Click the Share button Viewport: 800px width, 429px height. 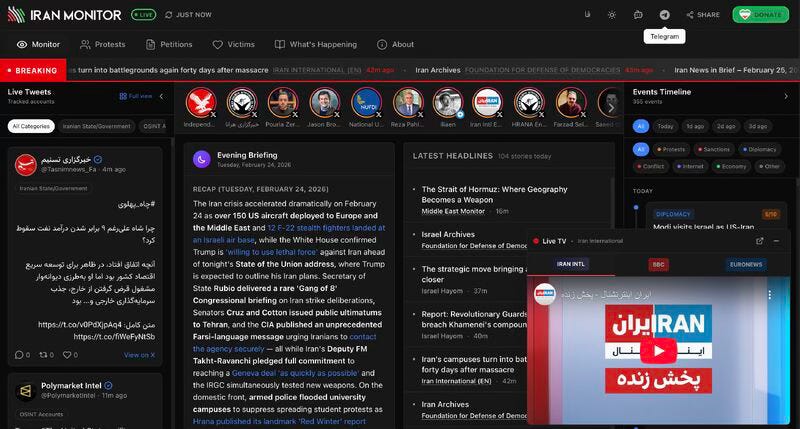[x=703, y=15]
